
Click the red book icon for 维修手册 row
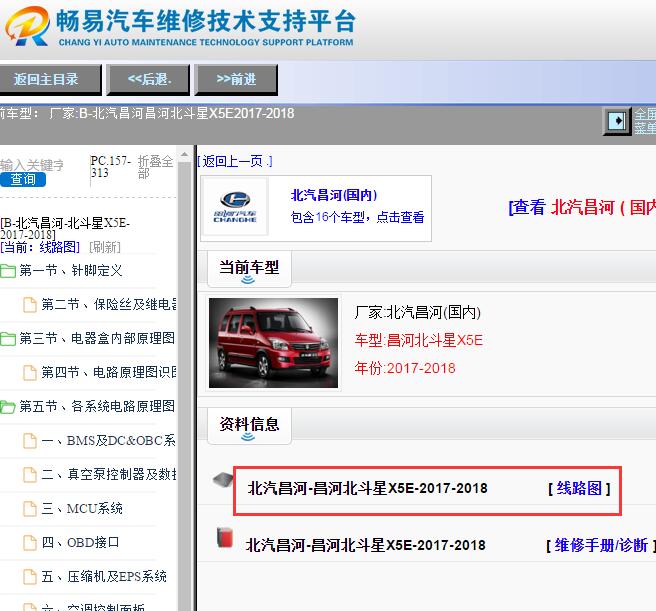[x=225, y=537]
